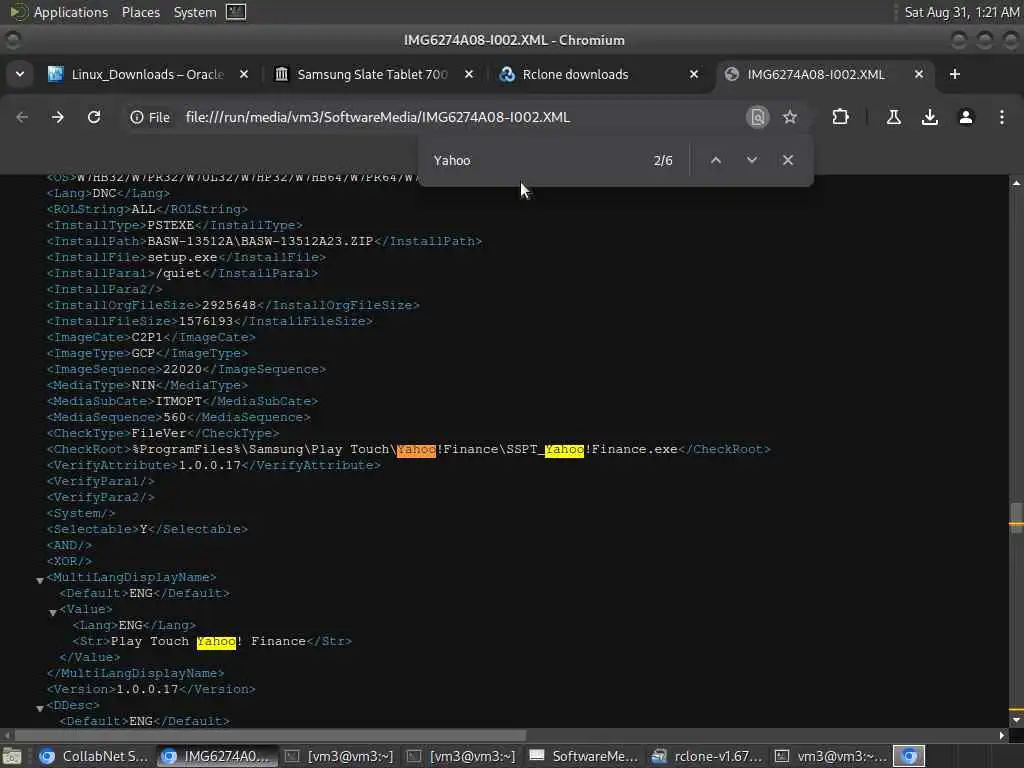Open the Applications menu

click(71, 12)
